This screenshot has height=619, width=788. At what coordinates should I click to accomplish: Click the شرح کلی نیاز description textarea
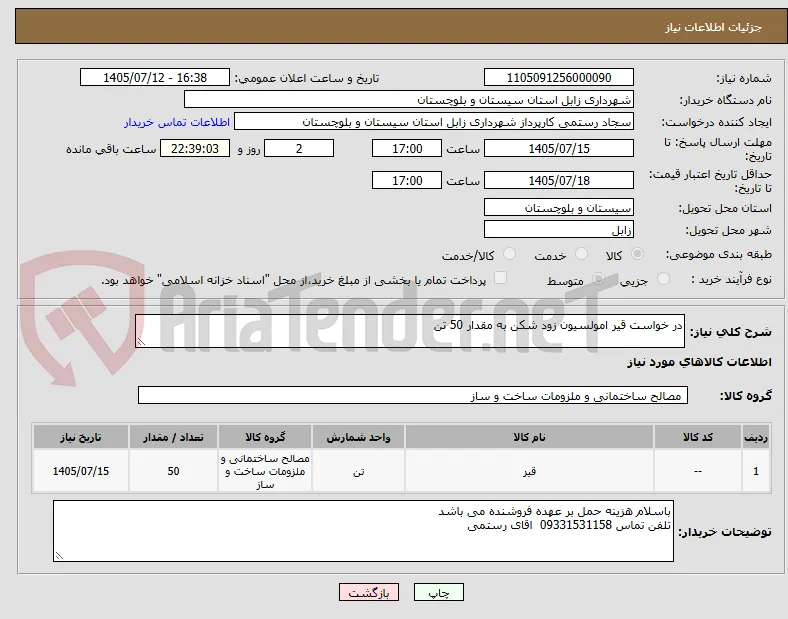click(410, 331)
